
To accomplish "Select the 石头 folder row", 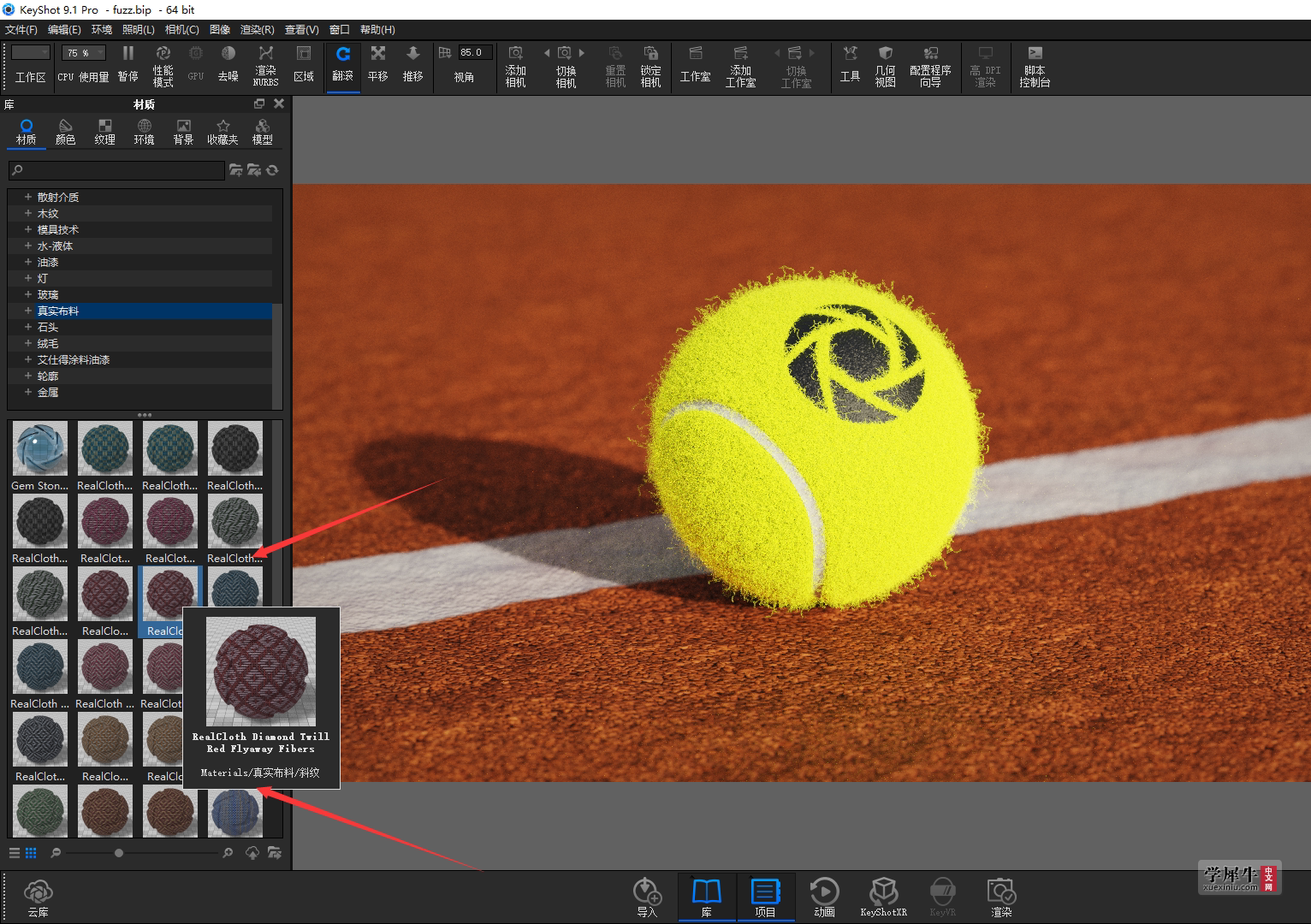I will click(x=140, y=327).
